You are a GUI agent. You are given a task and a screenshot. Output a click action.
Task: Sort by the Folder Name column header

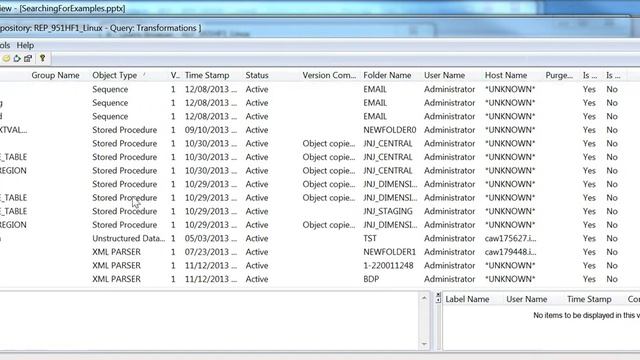point(387,76)
